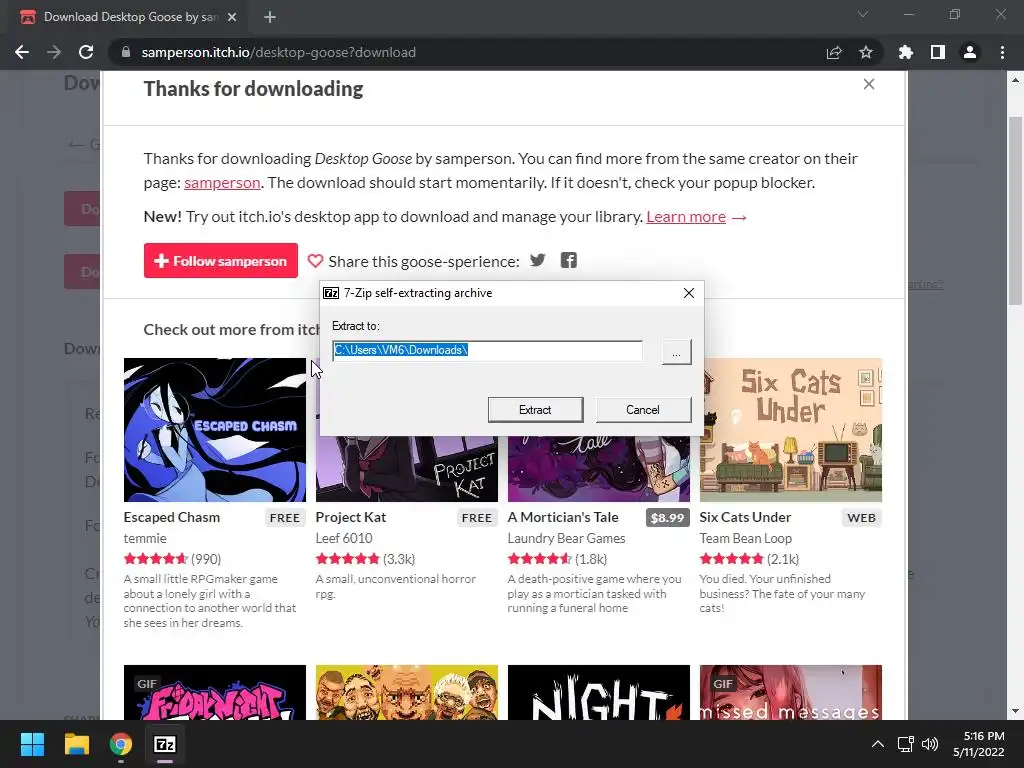Open the Six Cats Under title link
The image size is (1024, 768).
tap(745, 517)
